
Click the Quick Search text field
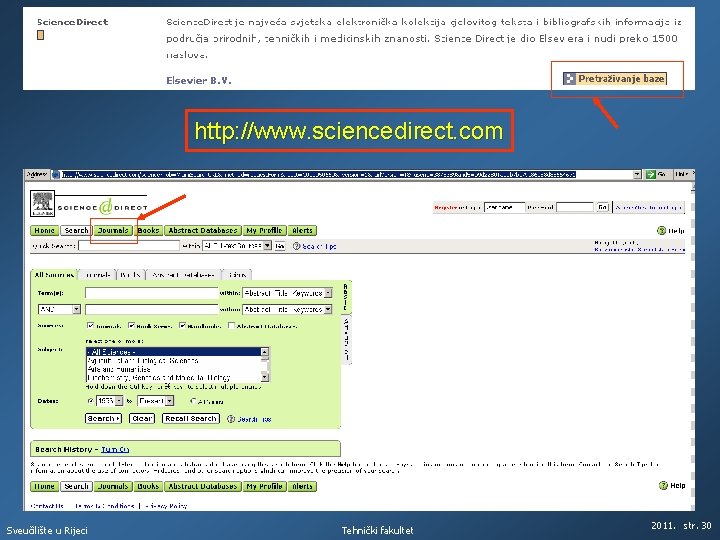coord(129,246)
